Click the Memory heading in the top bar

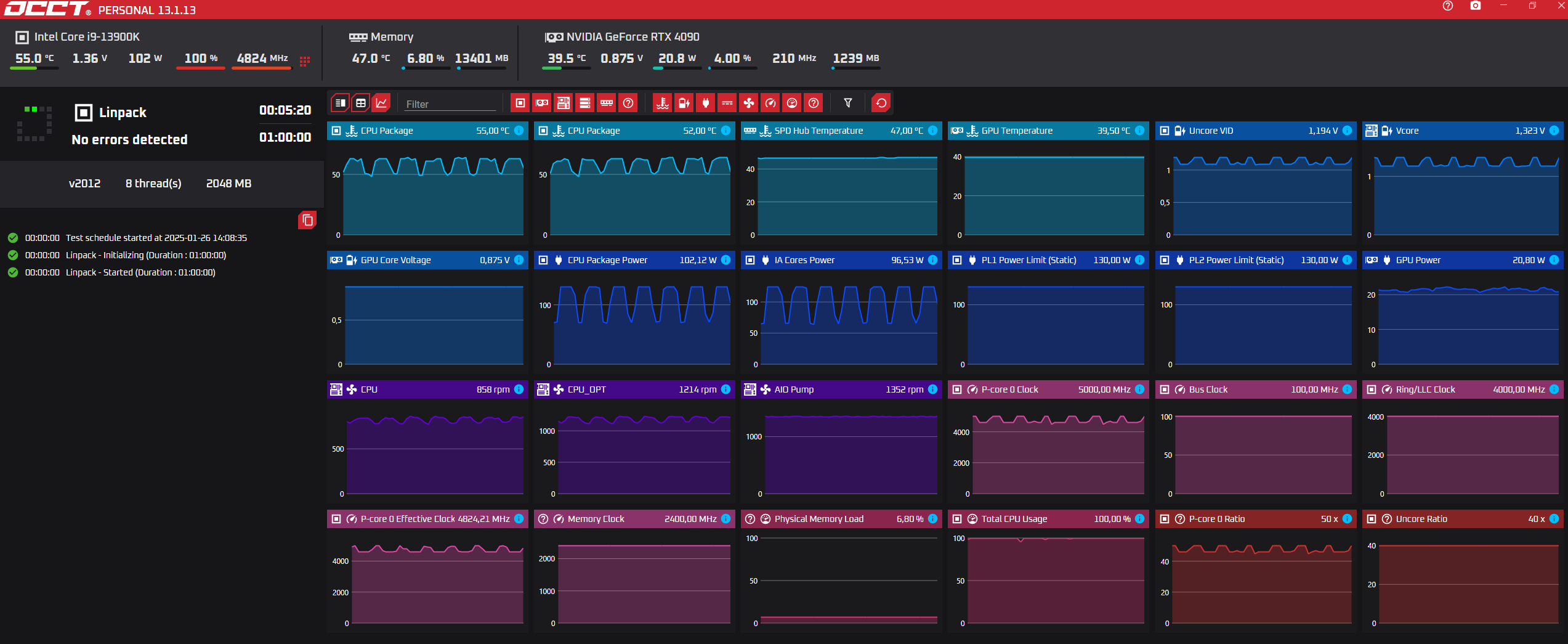[392, 37]
